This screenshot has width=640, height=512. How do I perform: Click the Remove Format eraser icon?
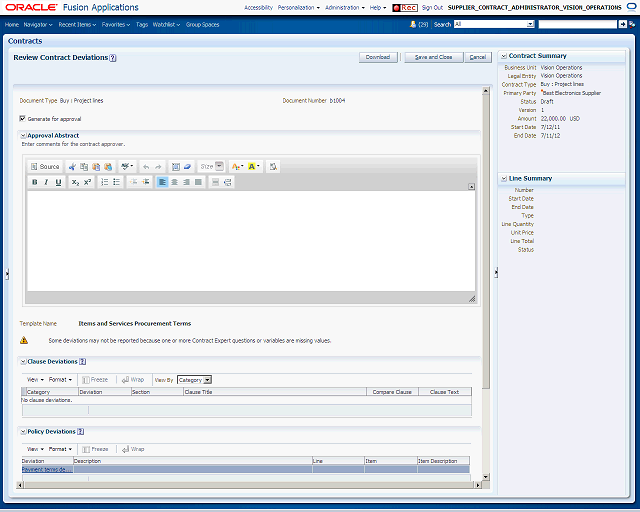[x=187, y=167]
